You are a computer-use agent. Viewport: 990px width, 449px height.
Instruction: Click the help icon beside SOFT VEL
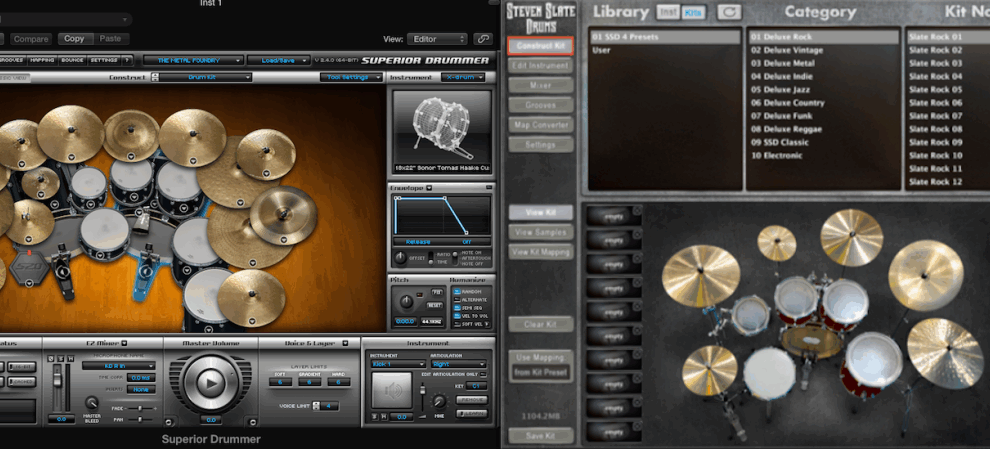487,324
